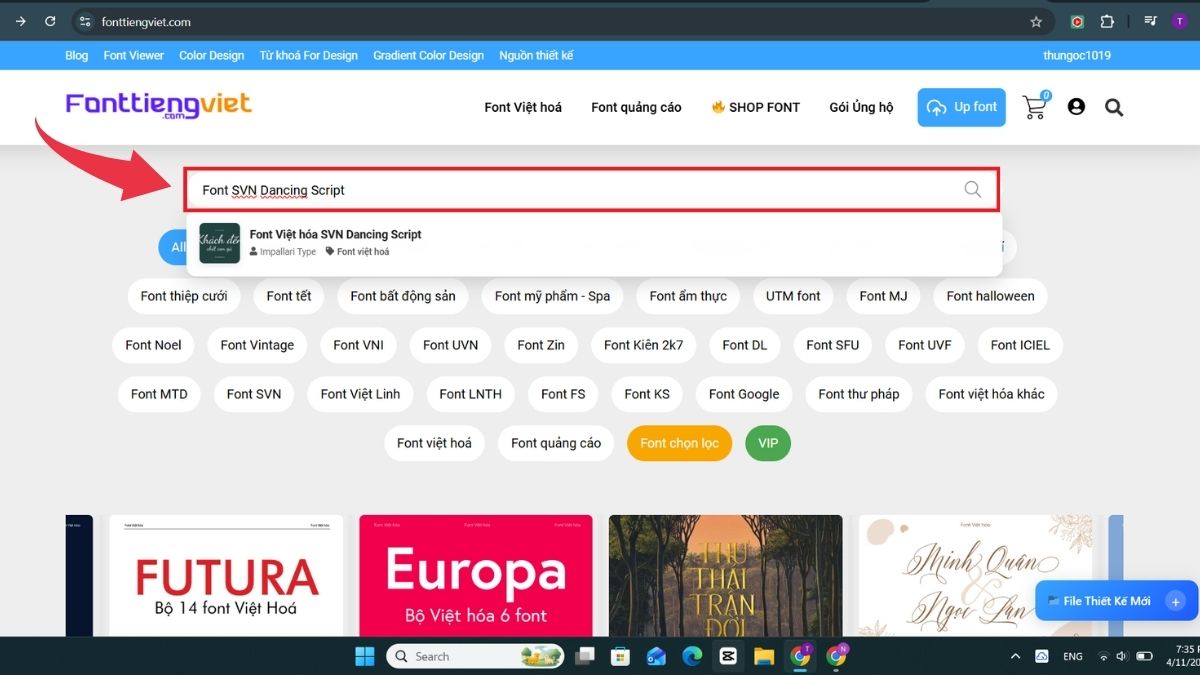Bookmark this page with the star icon
1200x675 pixels.
tap(1036, 21)
